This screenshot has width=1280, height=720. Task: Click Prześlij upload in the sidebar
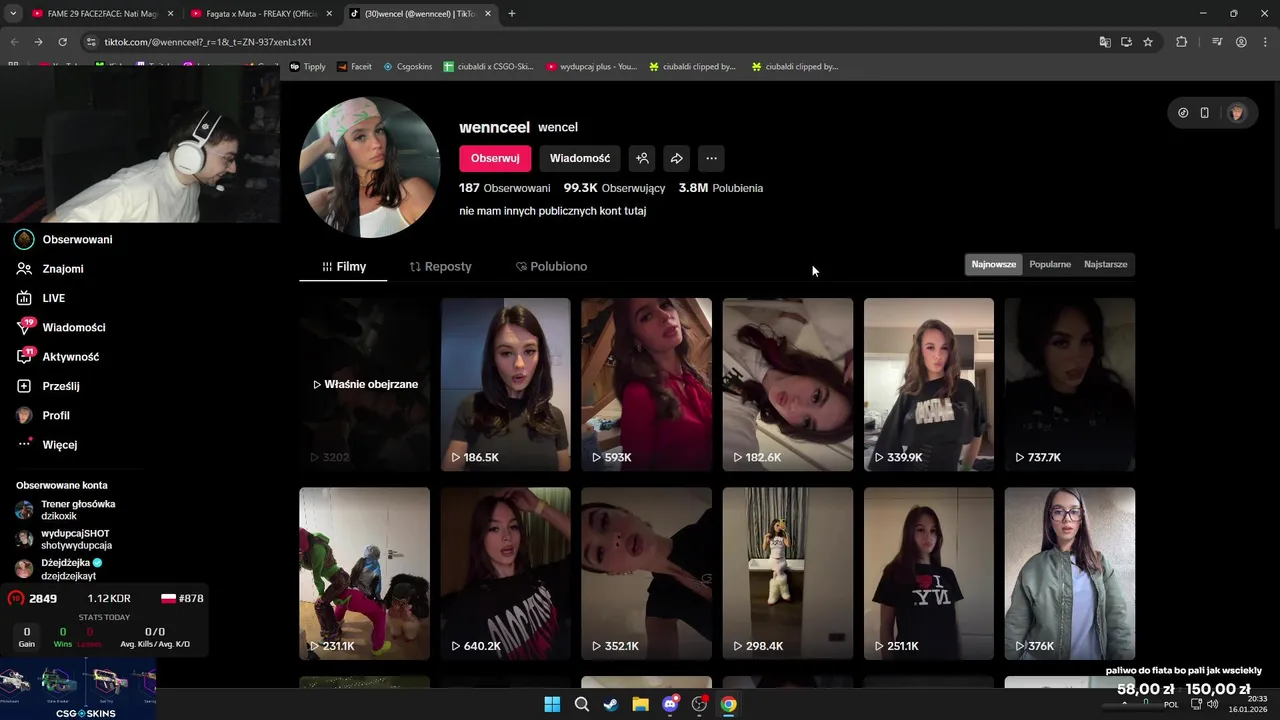tap(48, 386)
